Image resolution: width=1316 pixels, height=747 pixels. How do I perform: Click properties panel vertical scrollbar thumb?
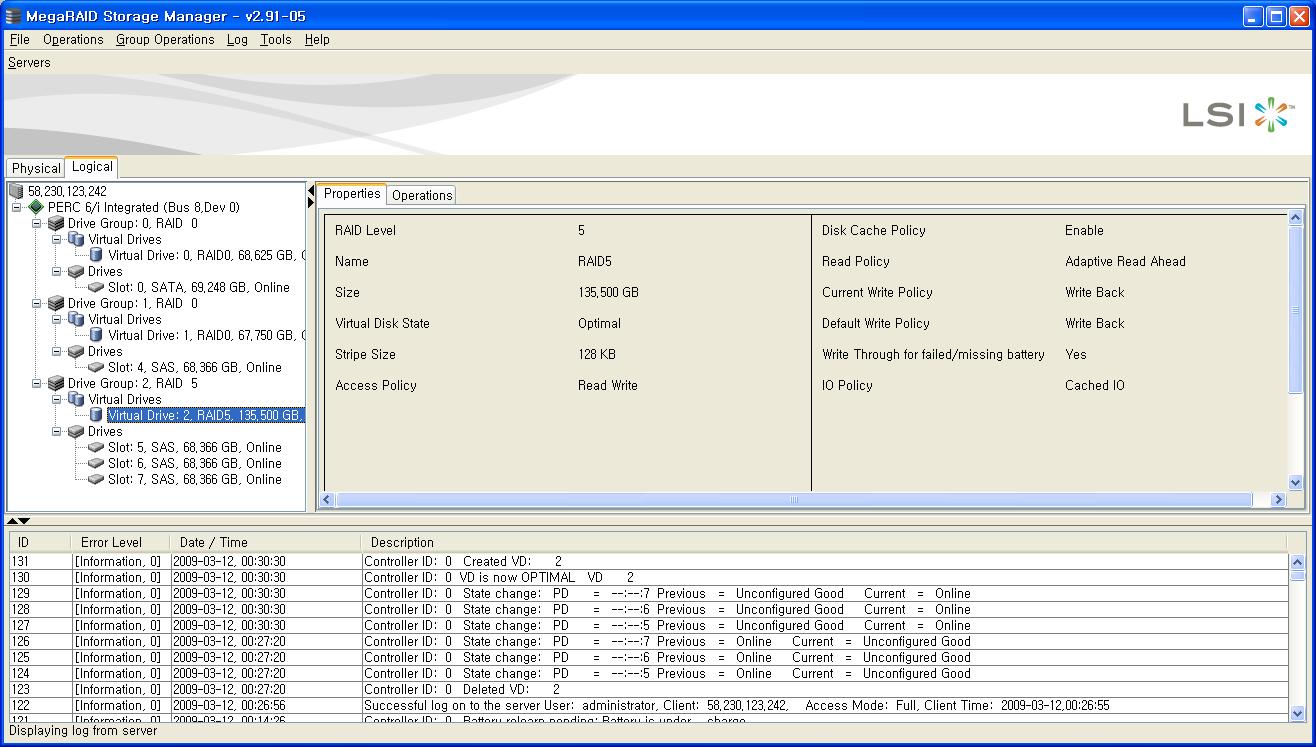click(1296, 310)
